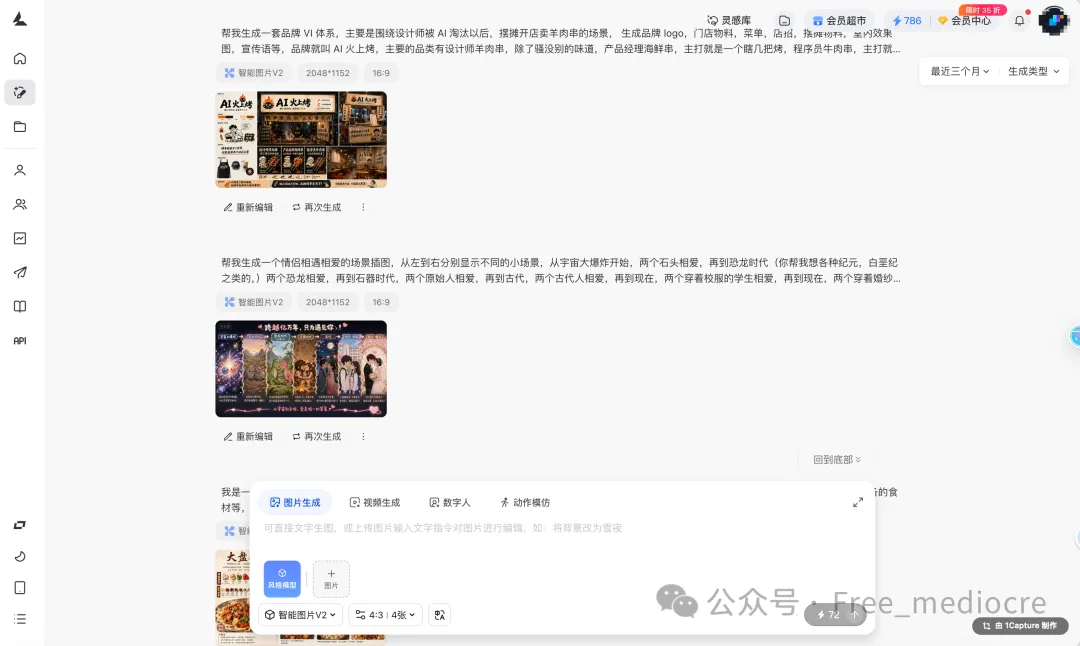Click the slanted rectangle icon near sidebar bottom
Image resolution: width=1080 pixels, height=646 pixels.
(20, 525)
